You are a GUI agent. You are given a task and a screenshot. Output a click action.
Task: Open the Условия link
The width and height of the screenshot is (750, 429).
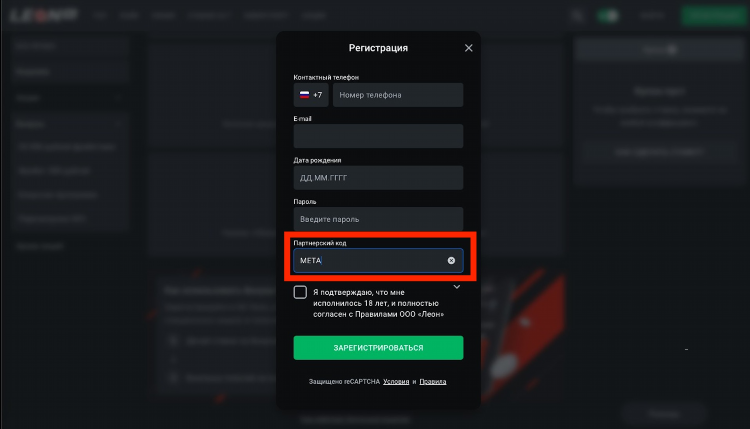click(396, 382)
